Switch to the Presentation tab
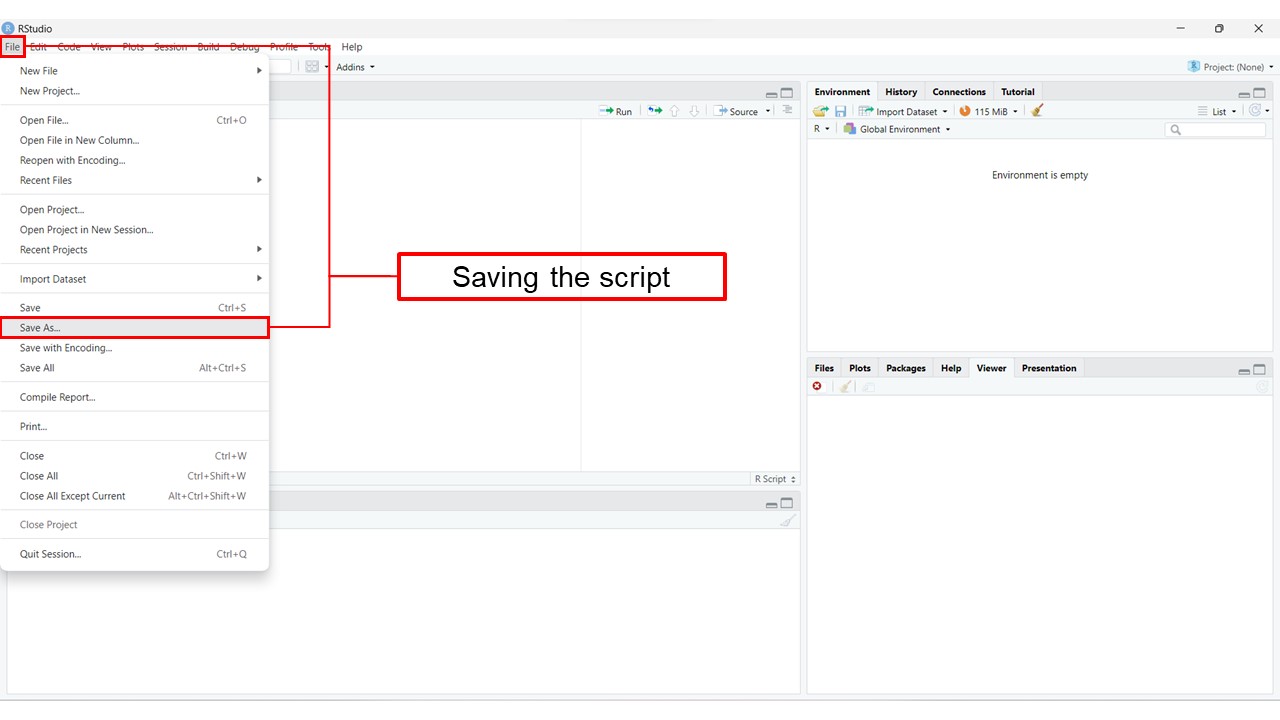The width and height of the screenshot is (1280, 720). [x=1049, y=368]
